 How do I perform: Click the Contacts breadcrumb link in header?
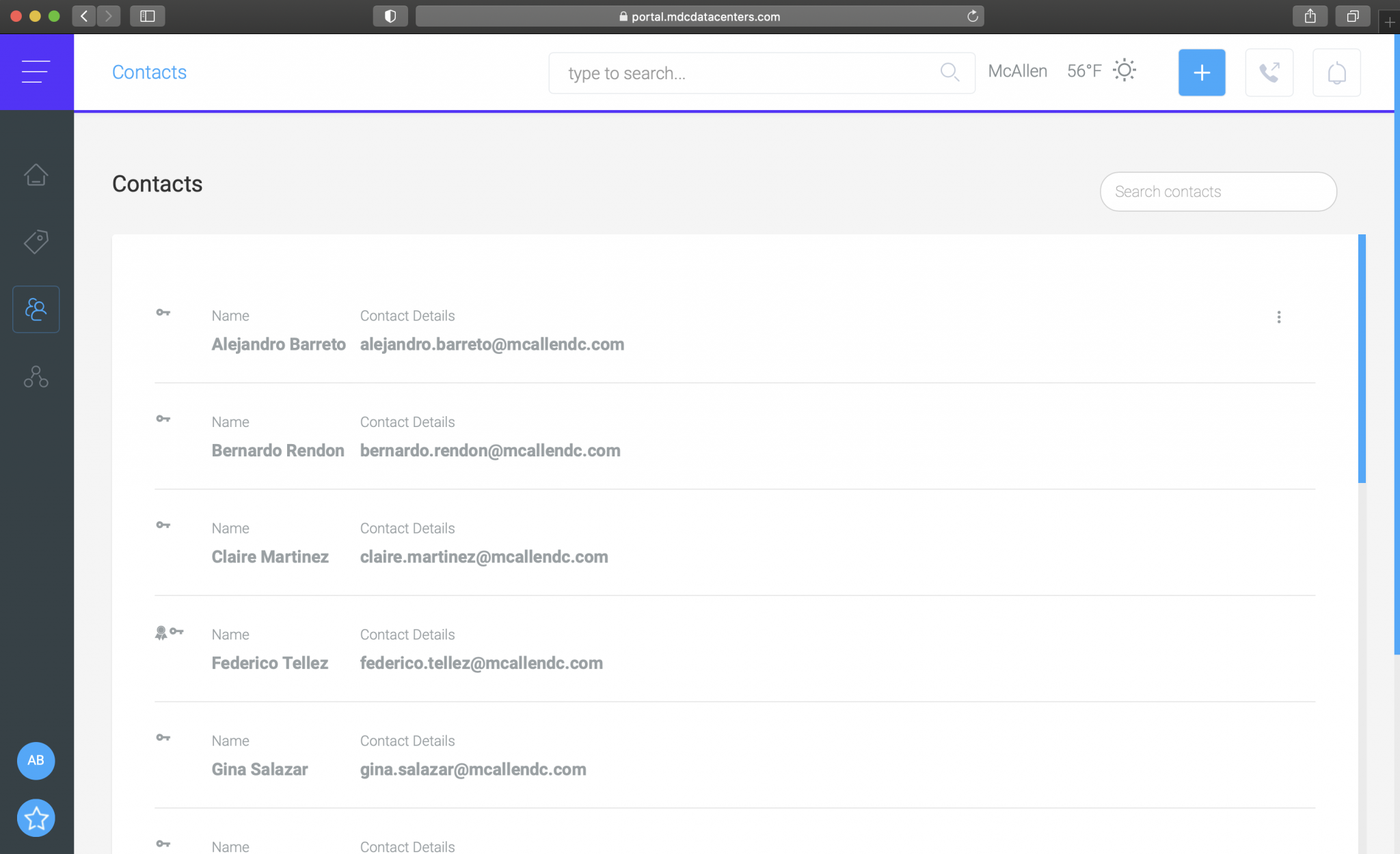pos(149,72)
